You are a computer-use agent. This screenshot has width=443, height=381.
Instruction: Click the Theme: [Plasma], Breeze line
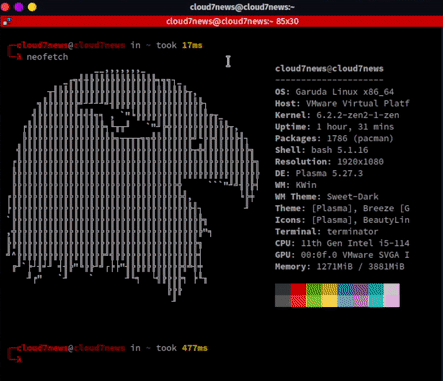(342, 208)
